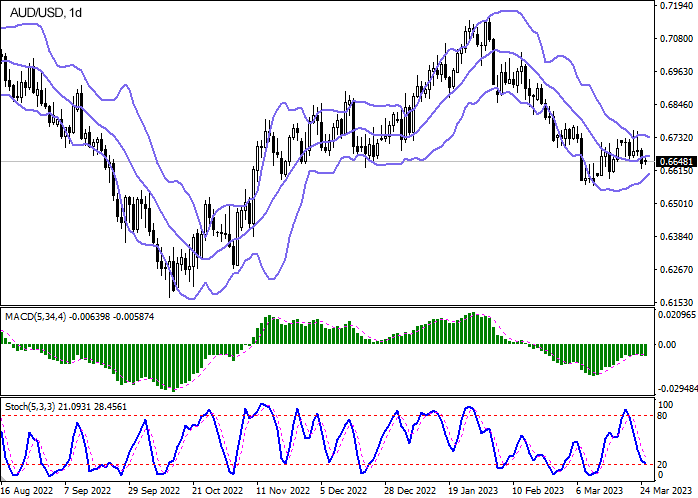Viewport: 698px width, 498px height.
Task: Click the 0.71945 price axis label
Action: [676, 6]
